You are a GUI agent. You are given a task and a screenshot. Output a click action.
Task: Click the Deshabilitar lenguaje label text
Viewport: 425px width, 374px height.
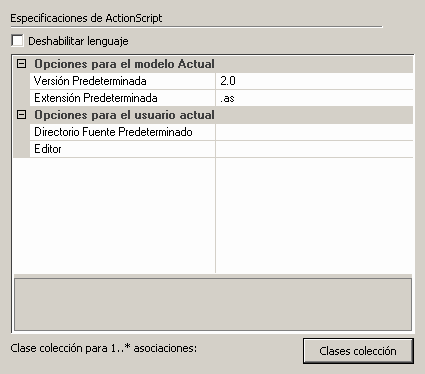click(x=78, y=41)
